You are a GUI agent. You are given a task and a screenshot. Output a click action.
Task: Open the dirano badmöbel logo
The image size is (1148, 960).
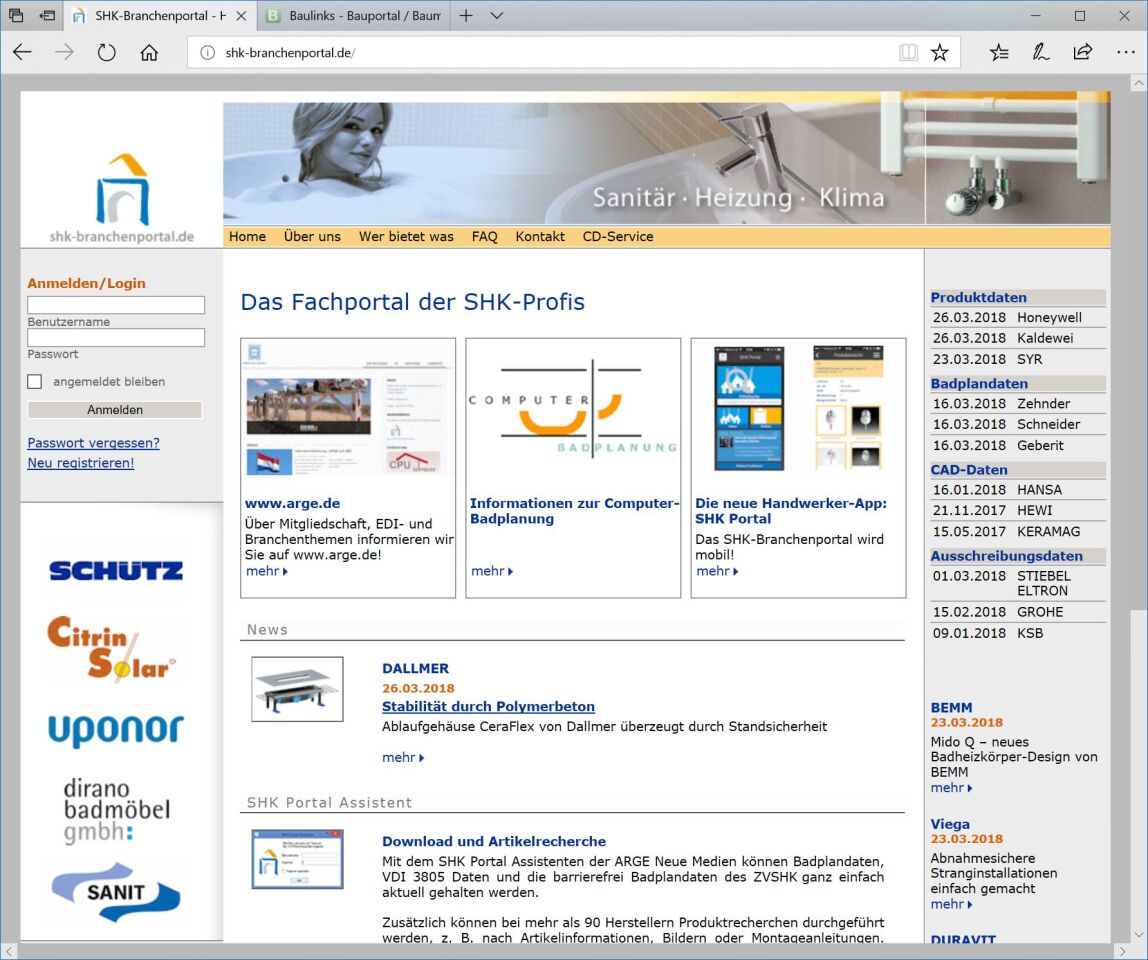(x=116, y=810)
